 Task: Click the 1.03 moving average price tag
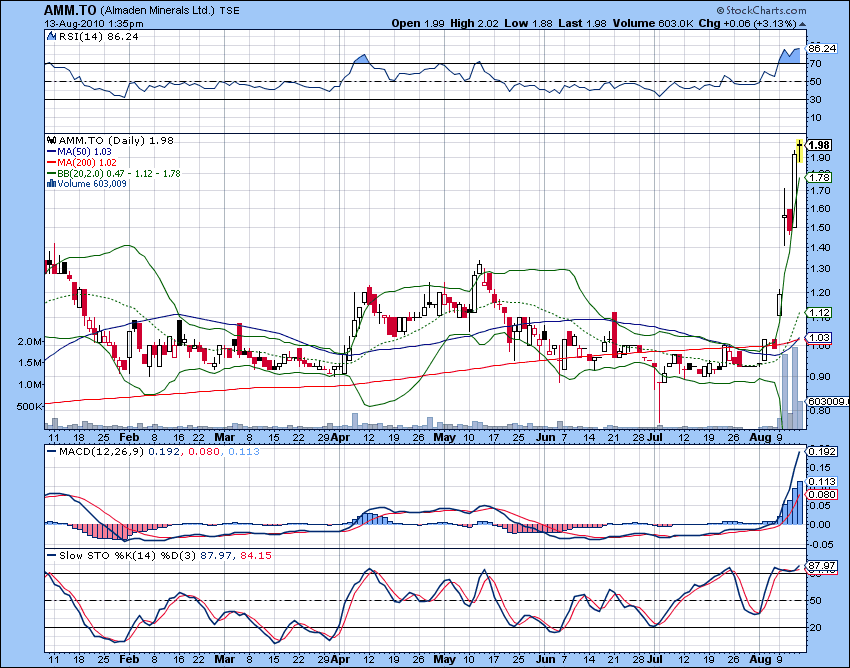pyautogui.click(x=819, y=337)
